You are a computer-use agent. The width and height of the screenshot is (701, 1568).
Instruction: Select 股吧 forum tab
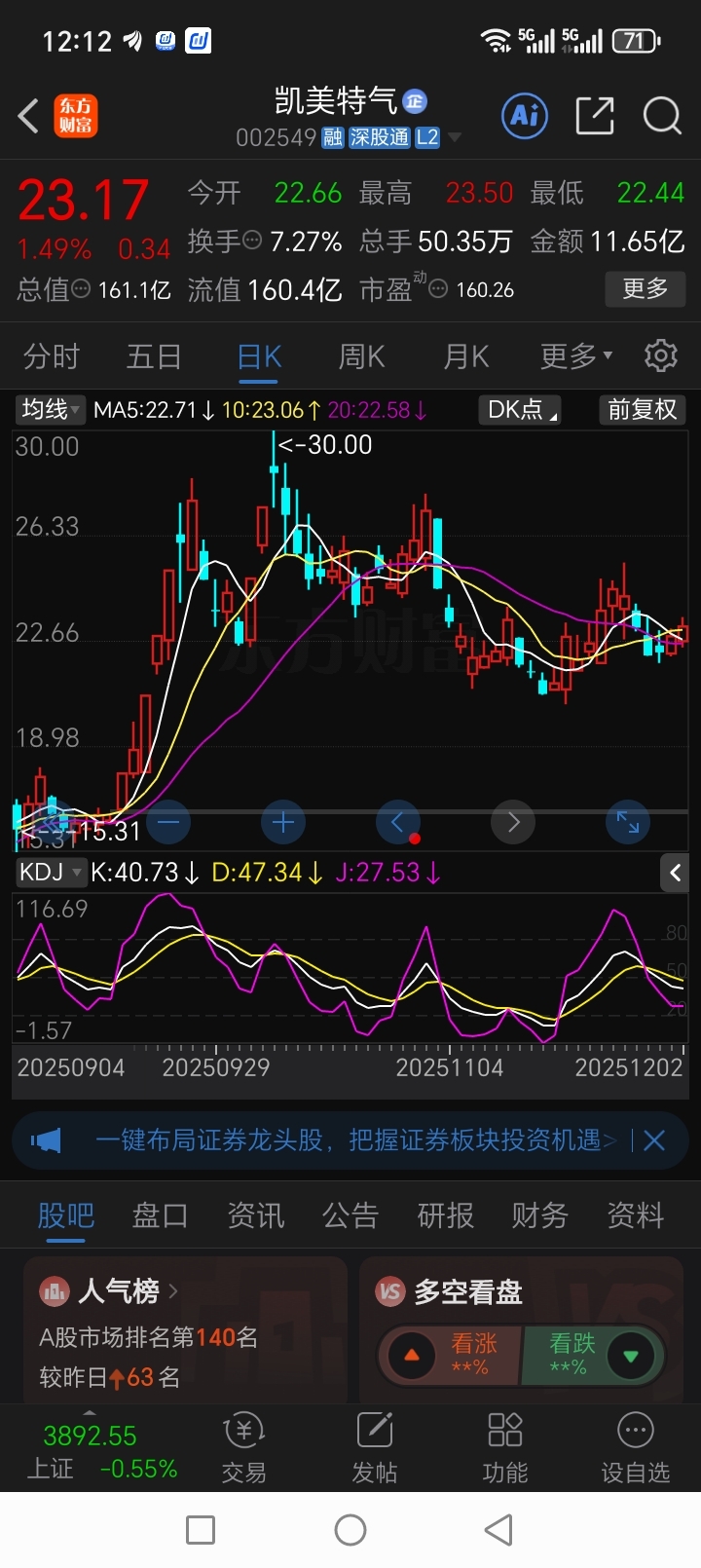pyautogui.click(x=65, y=1215)
